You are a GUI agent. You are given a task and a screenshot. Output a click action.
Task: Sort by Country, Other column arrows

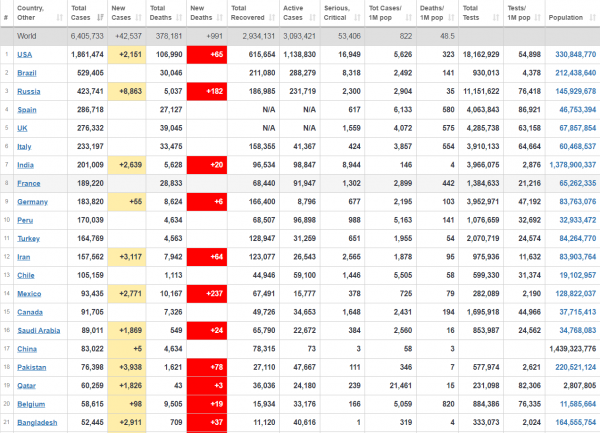[x=60, y=18]
